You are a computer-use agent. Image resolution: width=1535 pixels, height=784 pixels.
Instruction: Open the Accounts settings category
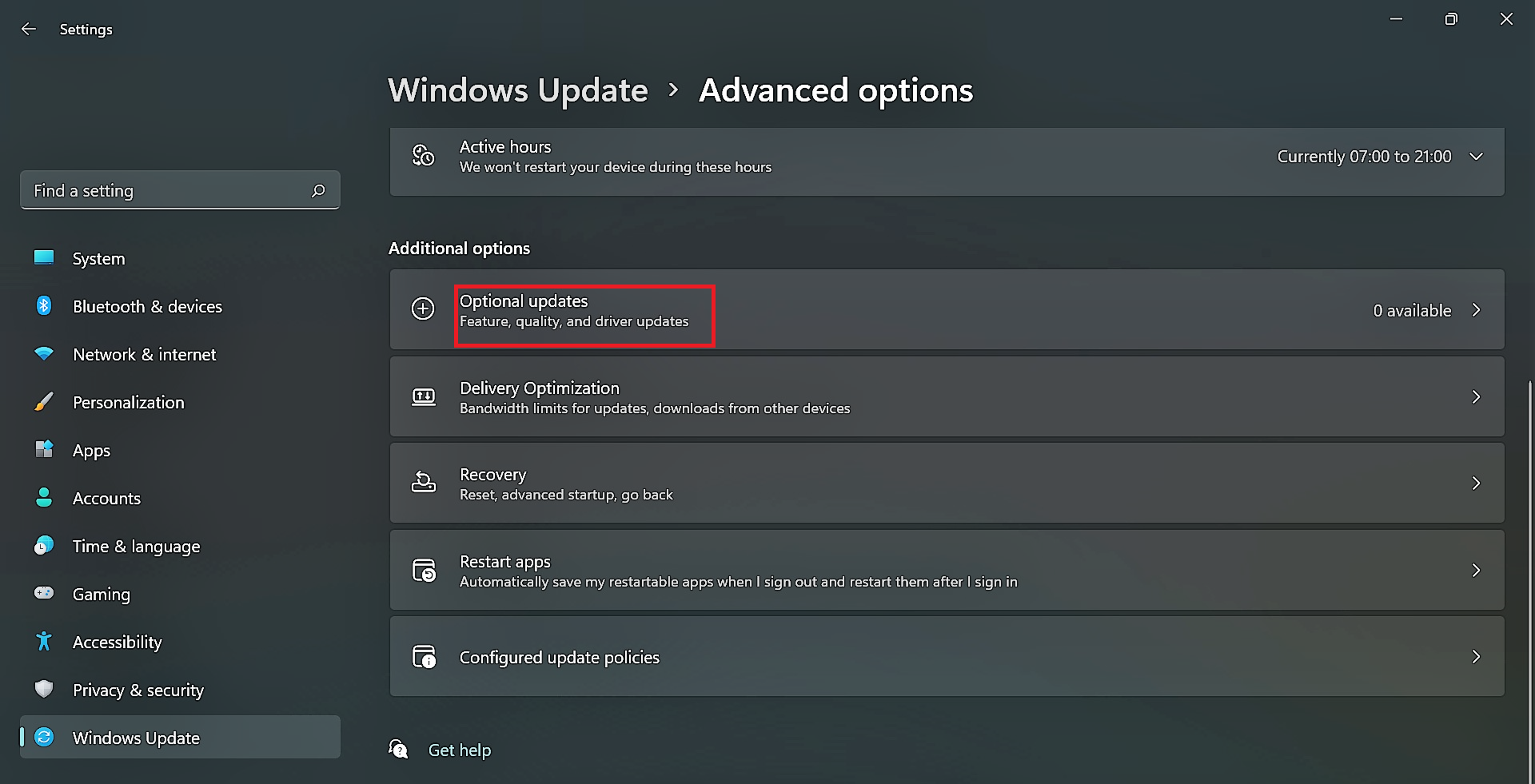[x=106, y=499]
